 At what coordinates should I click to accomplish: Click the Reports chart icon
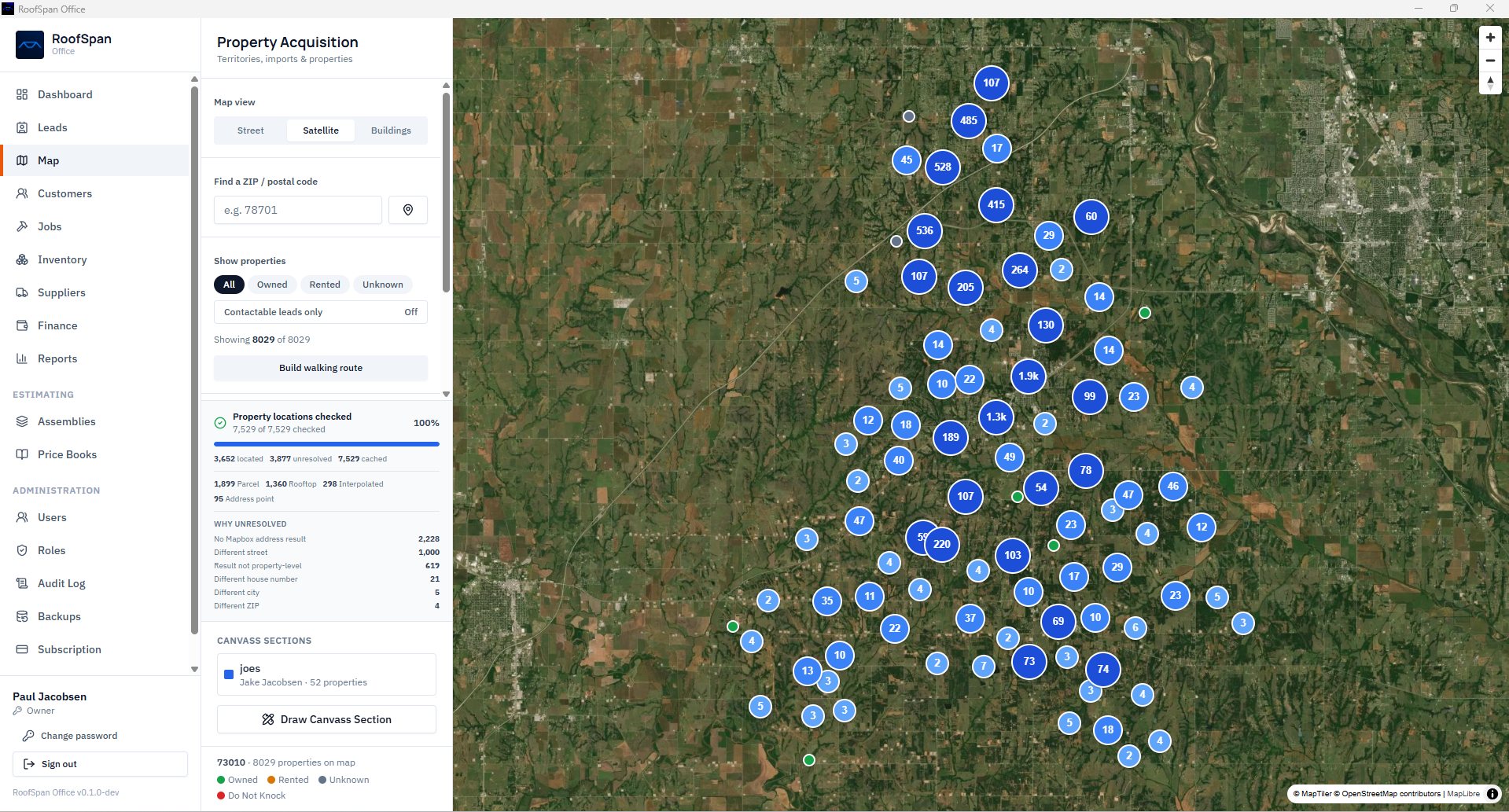tap(22, 358)
